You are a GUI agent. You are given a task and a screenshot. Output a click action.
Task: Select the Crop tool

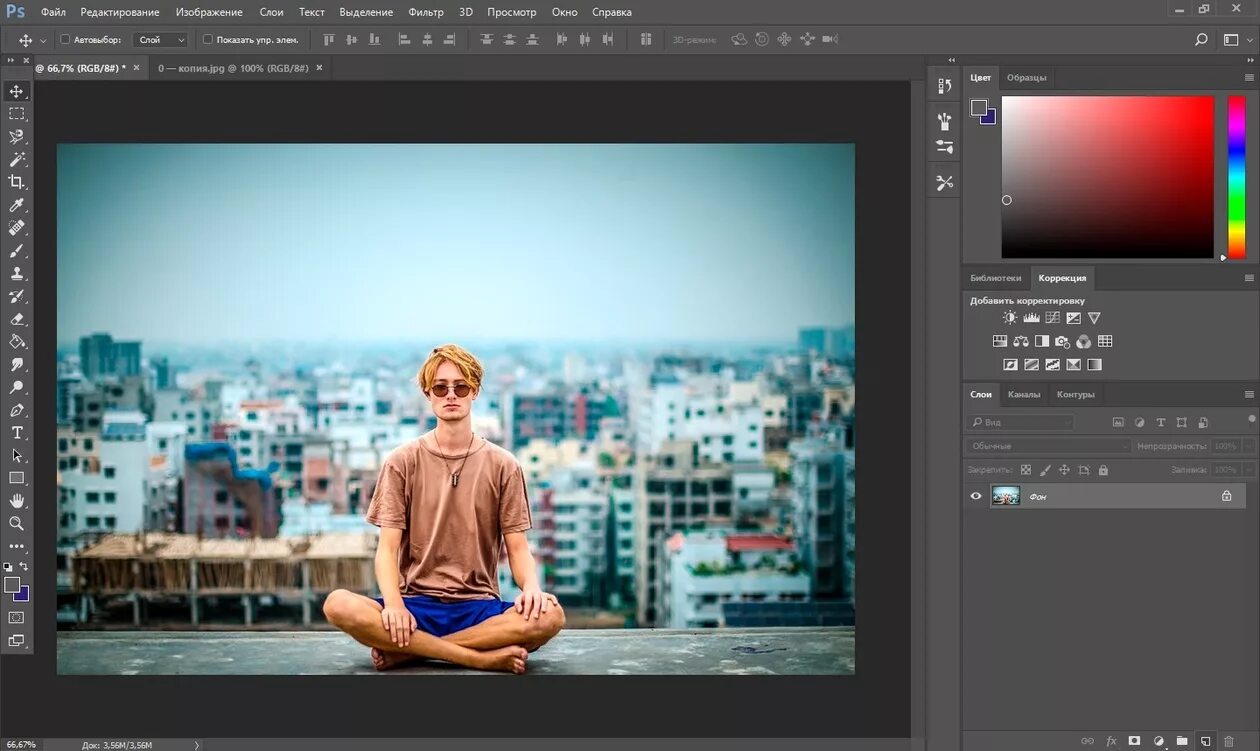pyautogui.click(x=17, y=182)
